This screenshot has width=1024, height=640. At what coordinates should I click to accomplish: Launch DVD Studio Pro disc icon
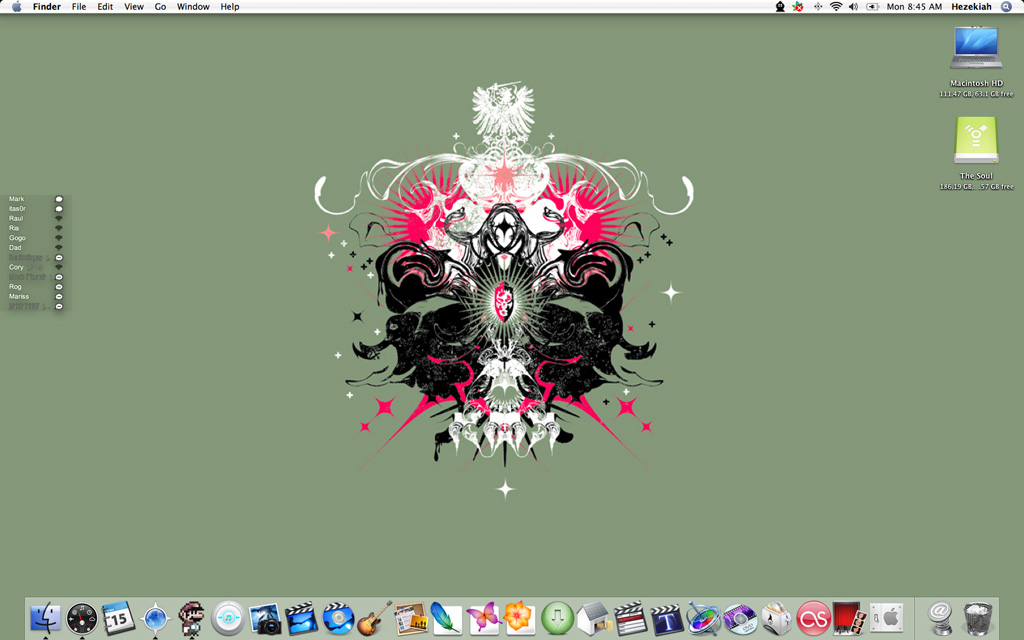pyautogui.click(x=740, y=618)
